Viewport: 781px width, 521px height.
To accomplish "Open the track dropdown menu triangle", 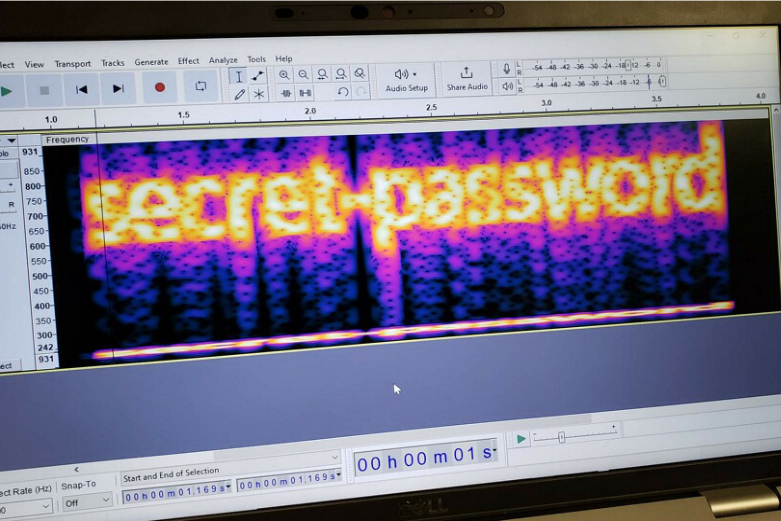I will [11, 140].
